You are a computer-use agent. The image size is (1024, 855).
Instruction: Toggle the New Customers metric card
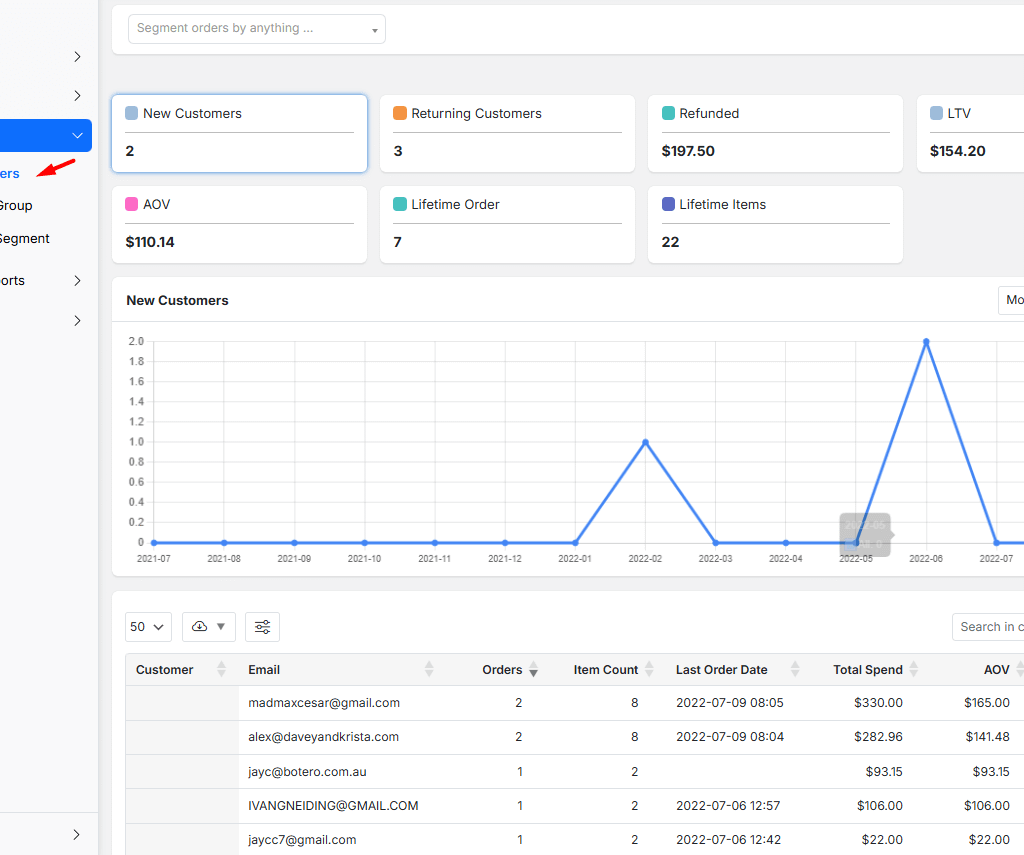pos(239,133)
